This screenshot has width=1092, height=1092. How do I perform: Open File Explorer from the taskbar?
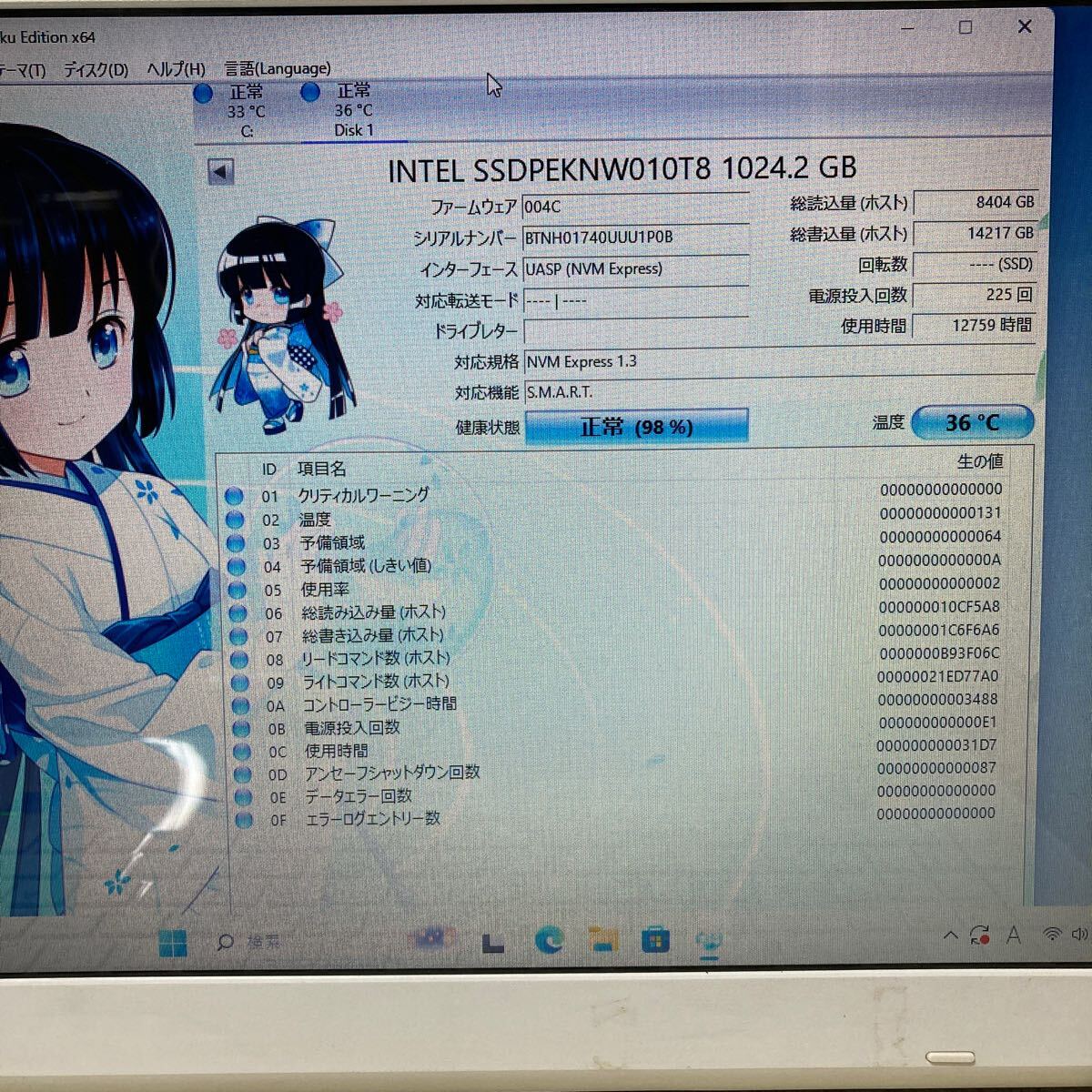(x=602, y=940)
